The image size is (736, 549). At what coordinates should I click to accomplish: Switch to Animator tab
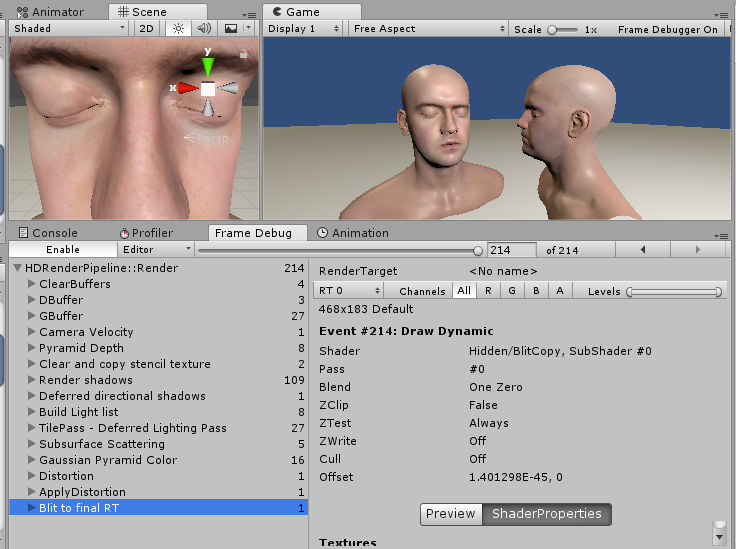point(50,12)
